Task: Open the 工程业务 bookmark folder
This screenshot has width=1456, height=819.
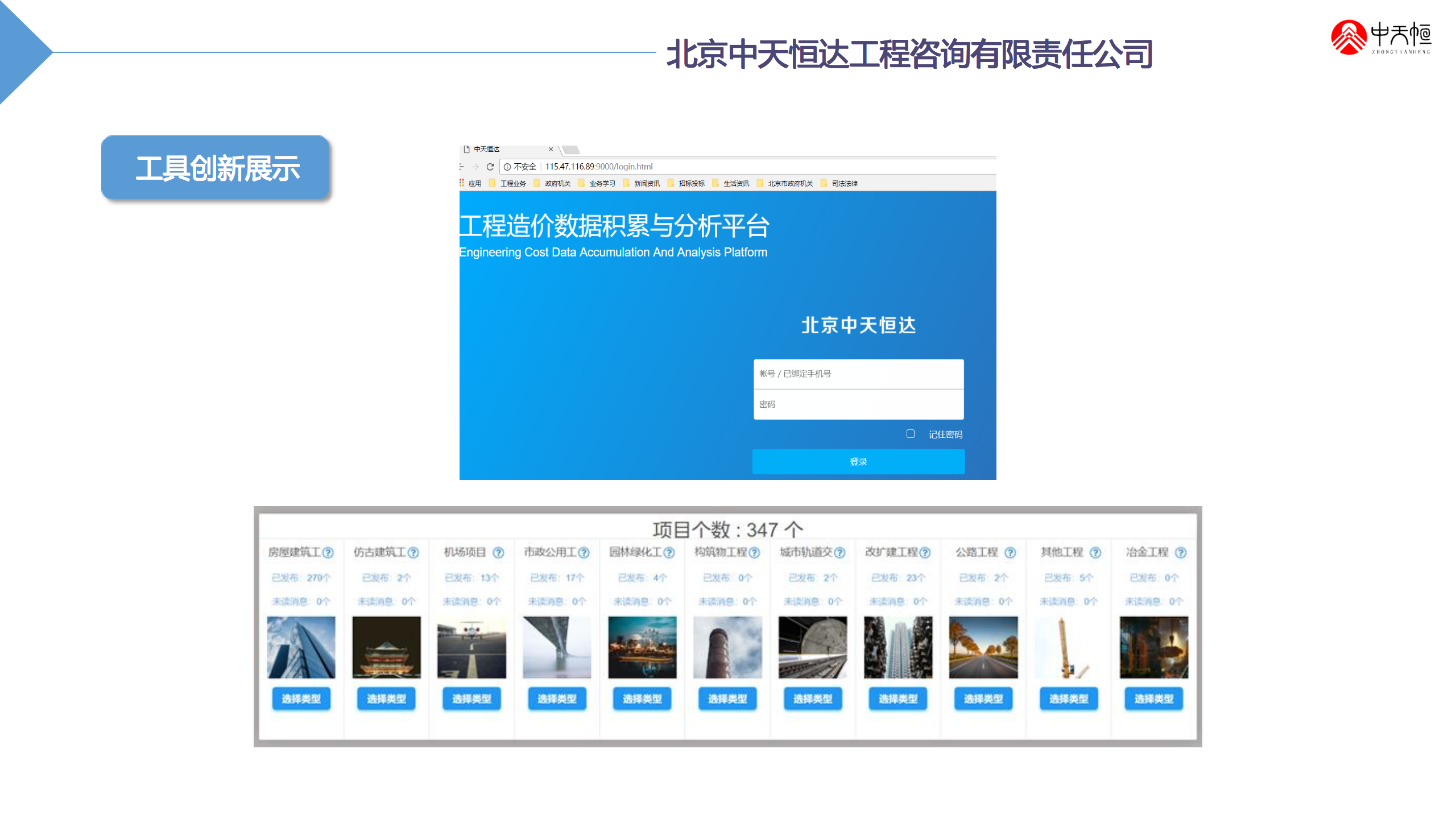Action: (x=507, y=183)
